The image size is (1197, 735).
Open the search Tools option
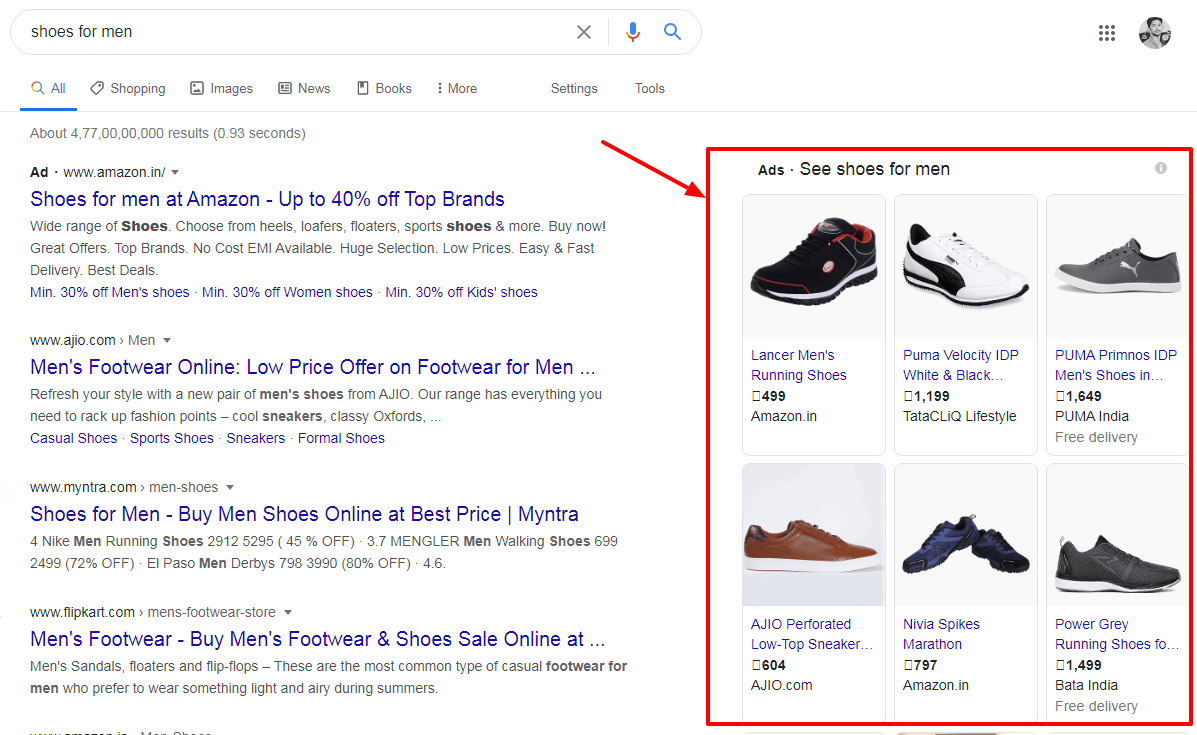point(650,89)
